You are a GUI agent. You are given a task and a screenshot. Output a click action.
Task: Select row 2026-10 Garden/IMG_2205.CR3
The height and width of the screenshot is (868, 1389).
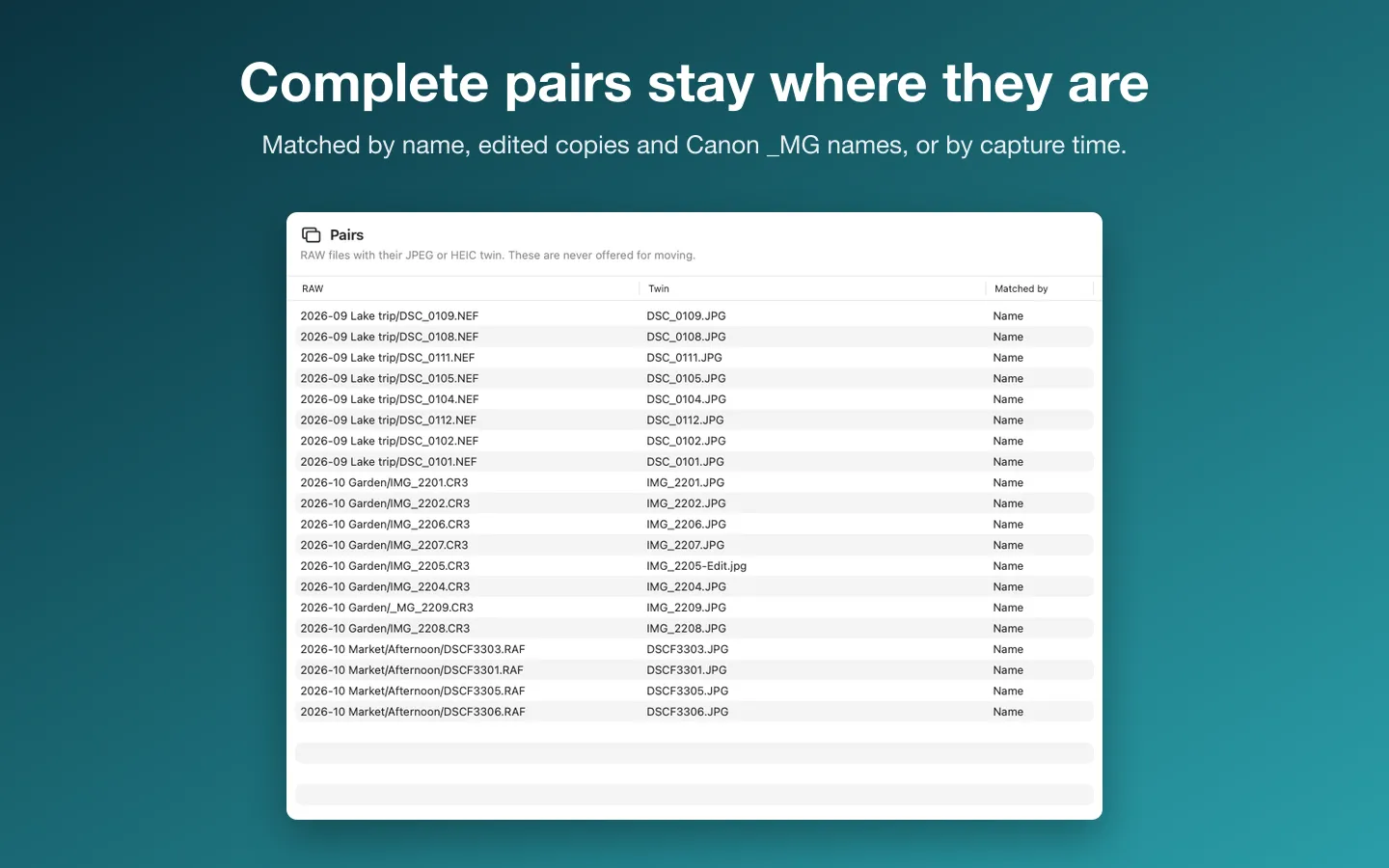(694, 566)
